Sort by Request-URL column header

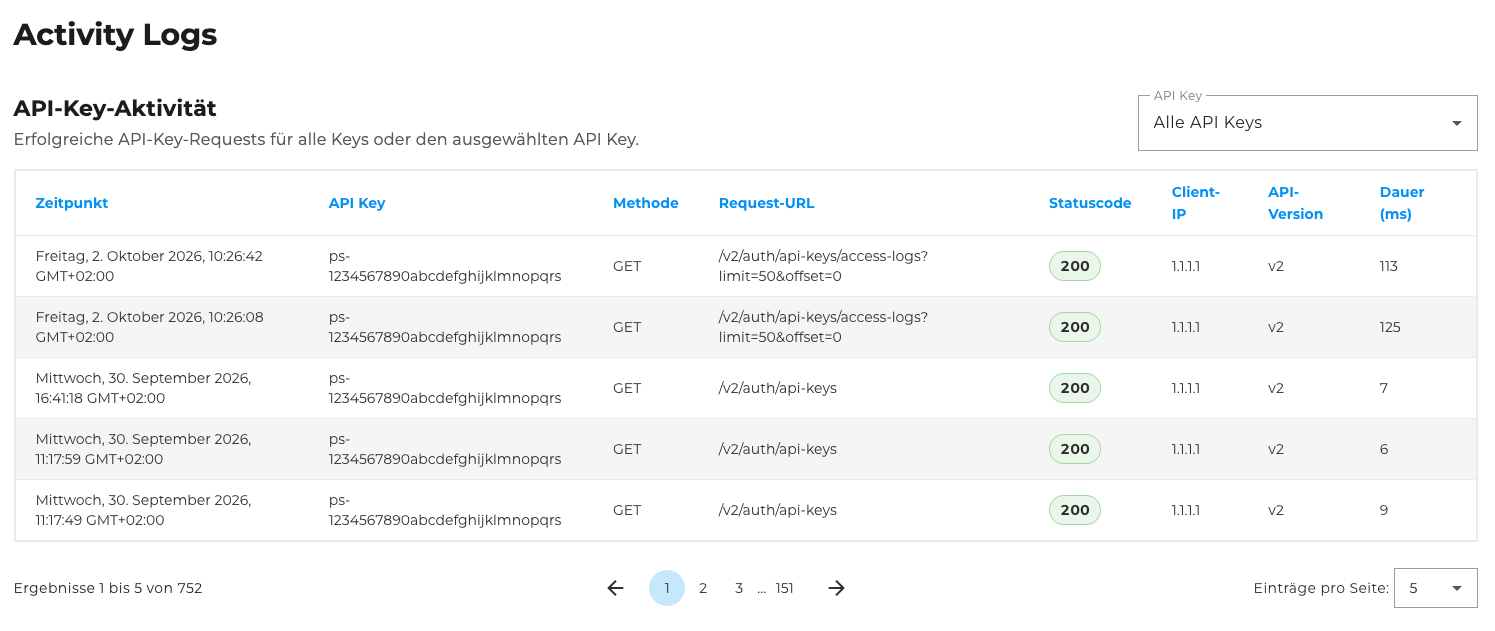click(x=767, y=203)
